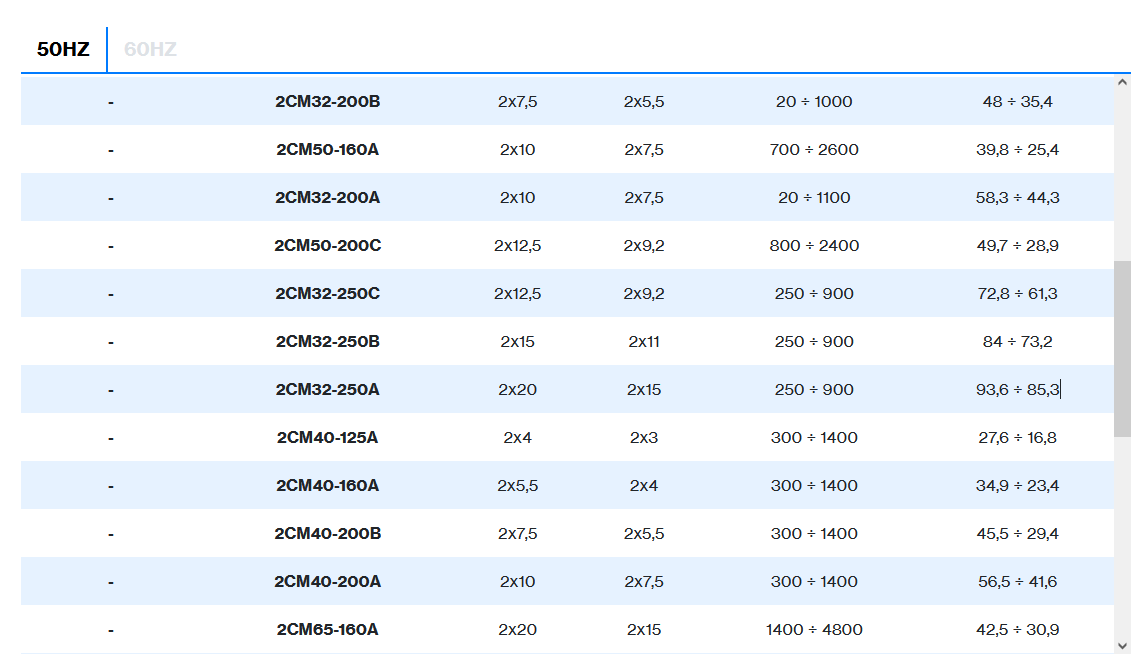
Task: Click model name 2CM32-250C
Action: (x=327, y=293)
